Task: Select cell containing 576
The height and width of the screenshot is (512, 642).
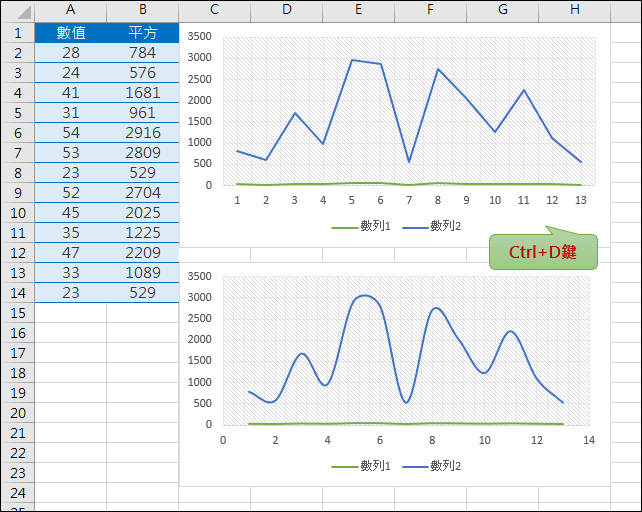Action: [142, 73]
